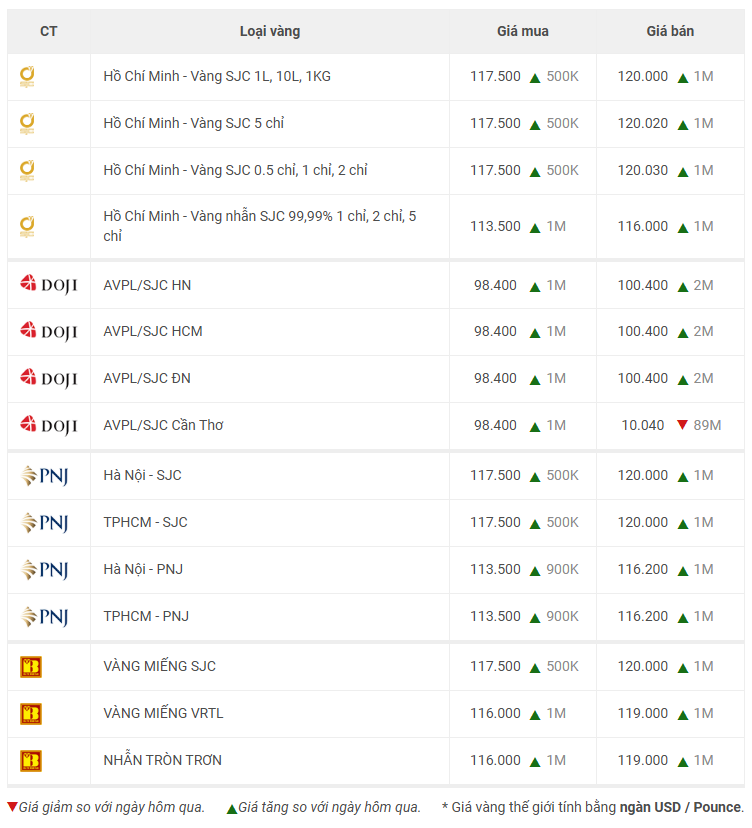Click DOJI logo in the AVPL/SJC HN row

[x=49, y=285]
